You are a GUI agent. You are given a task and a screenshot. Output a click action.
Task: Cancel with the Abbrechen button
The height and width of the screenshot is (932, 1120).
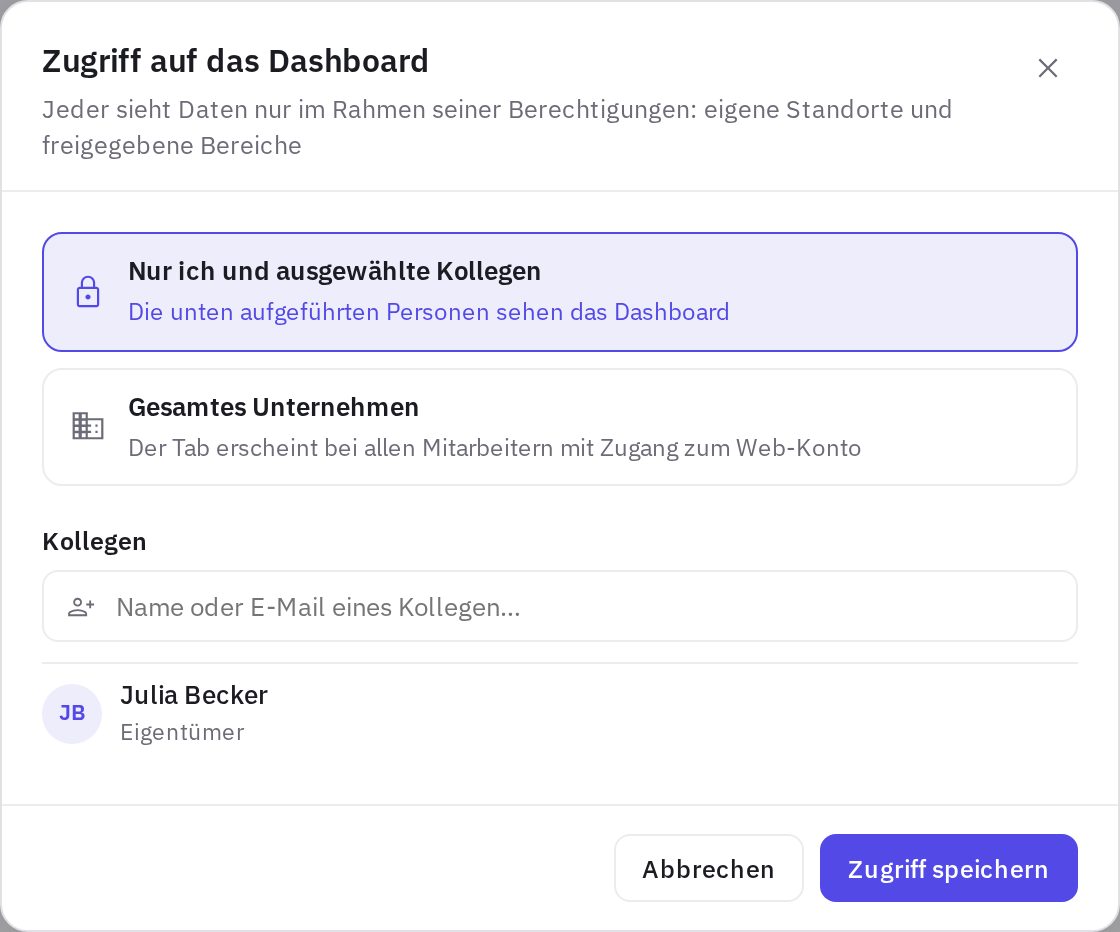pyautogui.click(x=709, y=868)
